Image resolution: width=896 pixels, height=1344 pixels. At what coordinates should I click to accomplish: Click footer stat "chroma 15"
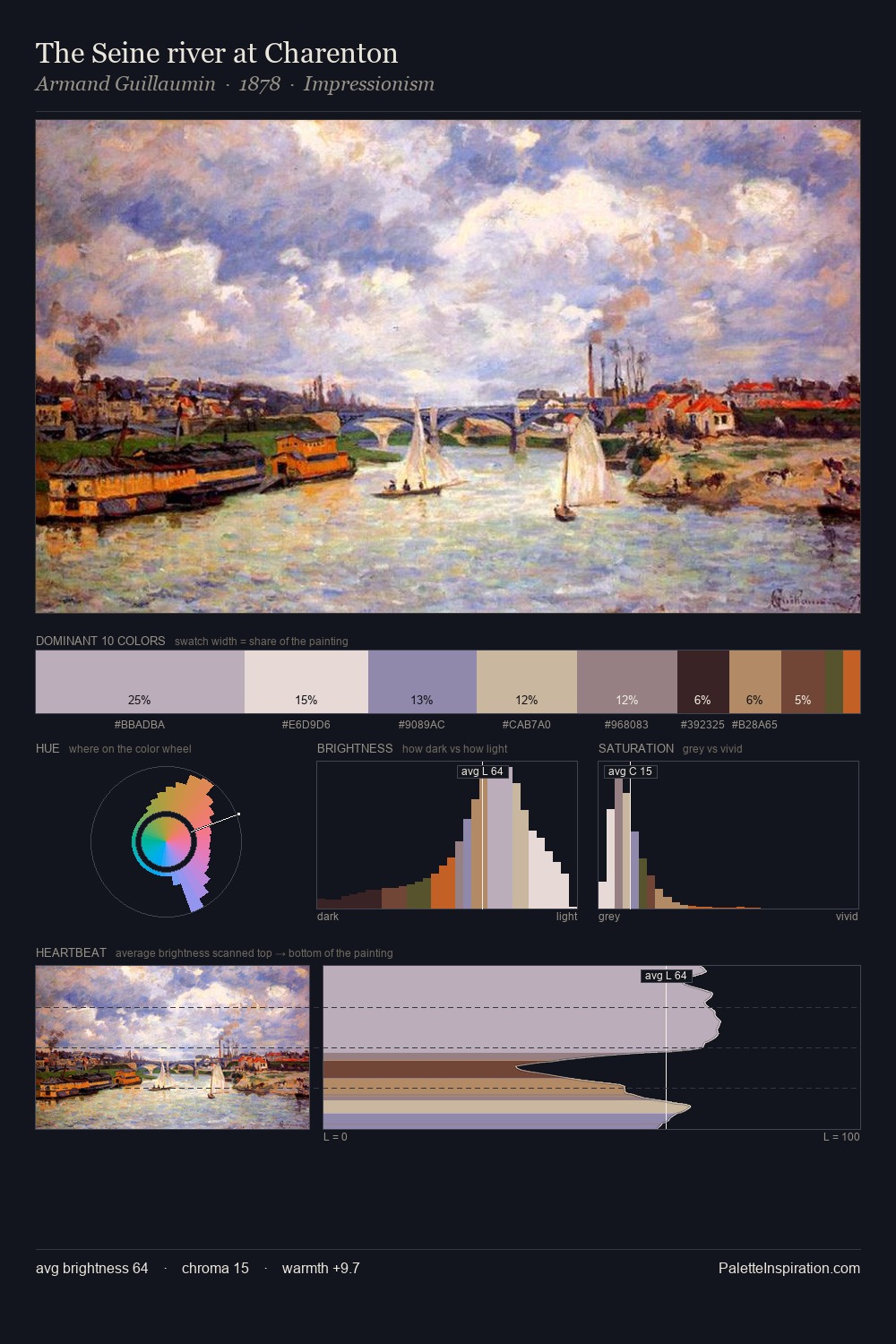[x=215, y=1268]
